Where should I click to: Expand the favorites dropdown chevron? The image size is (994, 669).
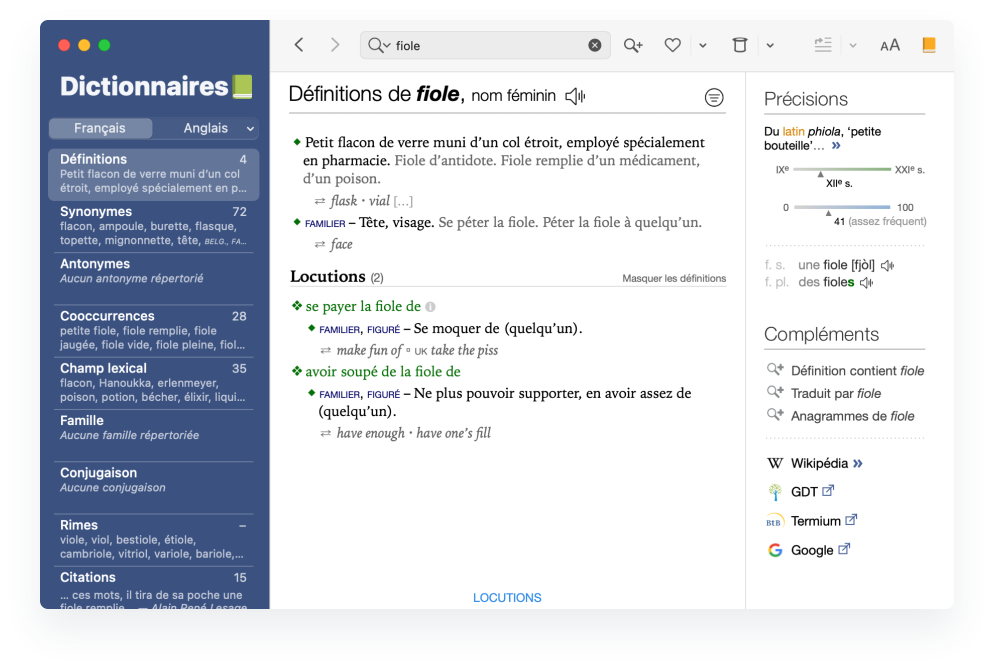[x=703, y=45]
